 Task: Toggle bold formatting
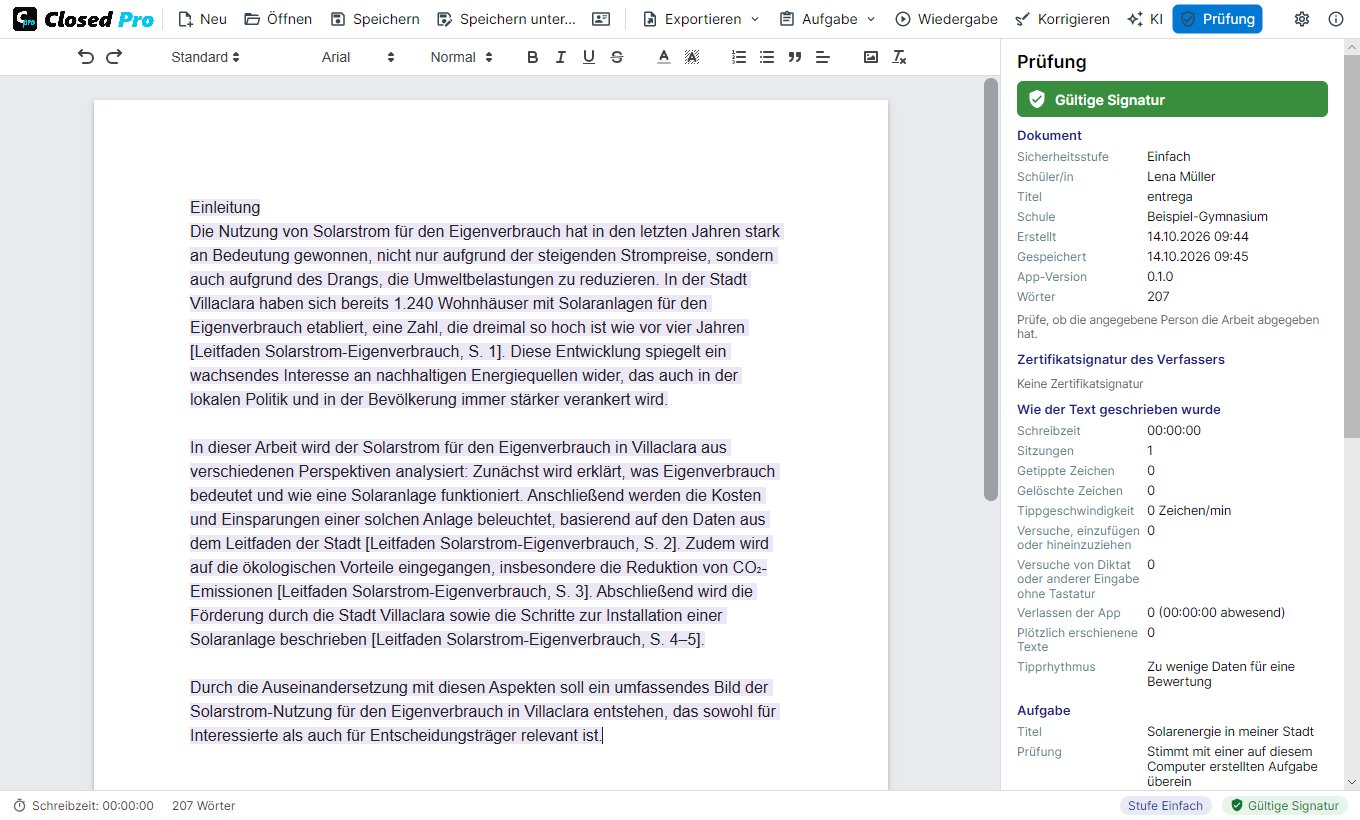click(x=532, y=57)
